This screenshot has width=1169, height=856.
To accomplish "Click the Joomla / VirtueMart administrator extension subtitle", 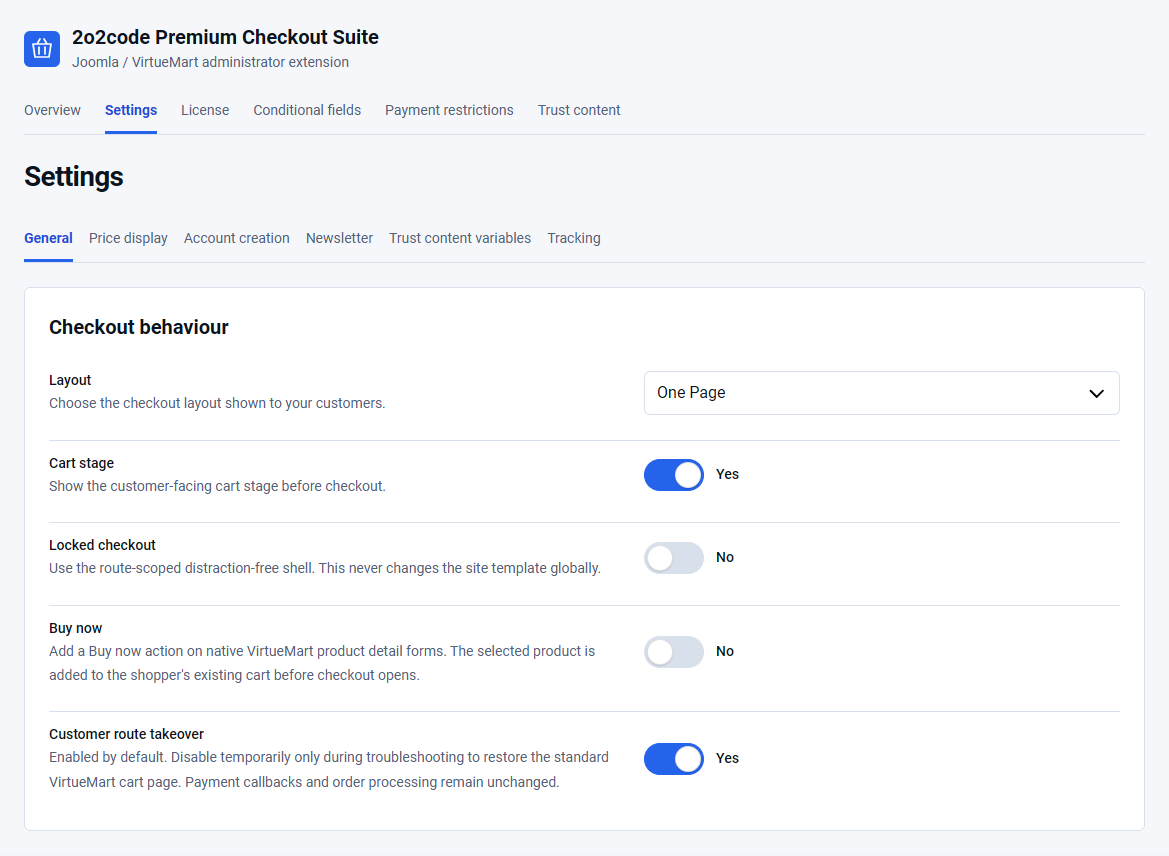I will click(x=210, y=62).
